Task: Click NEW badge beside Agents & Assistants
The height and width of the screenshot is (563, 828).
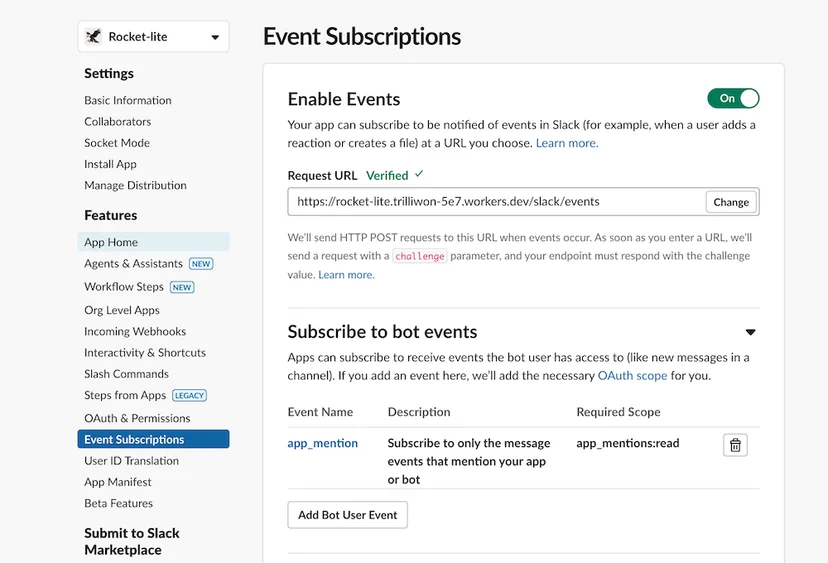Action: pos(201,264)
